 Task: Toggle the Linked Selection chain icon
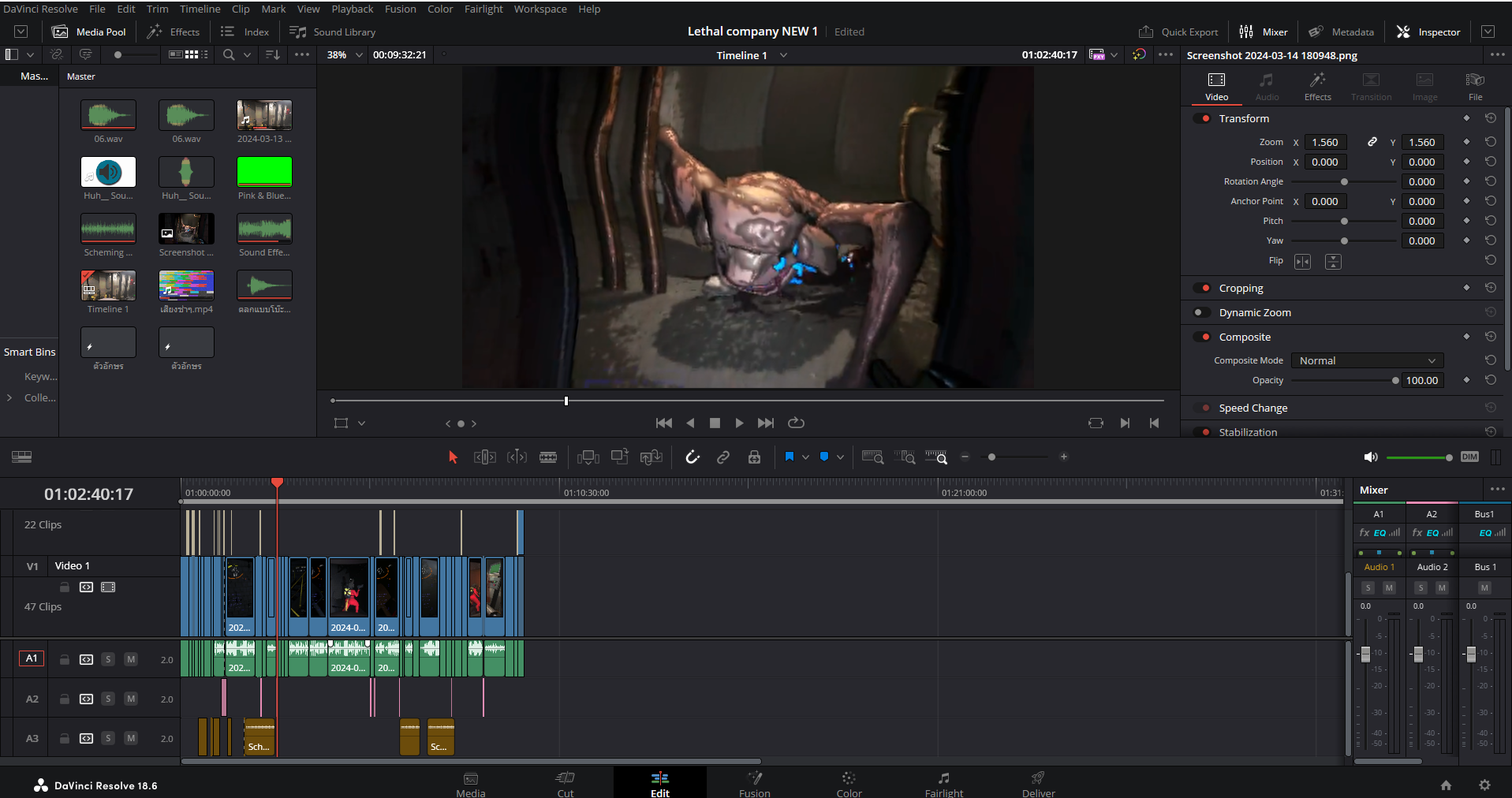pyautogui.click(x=723, y=457)
